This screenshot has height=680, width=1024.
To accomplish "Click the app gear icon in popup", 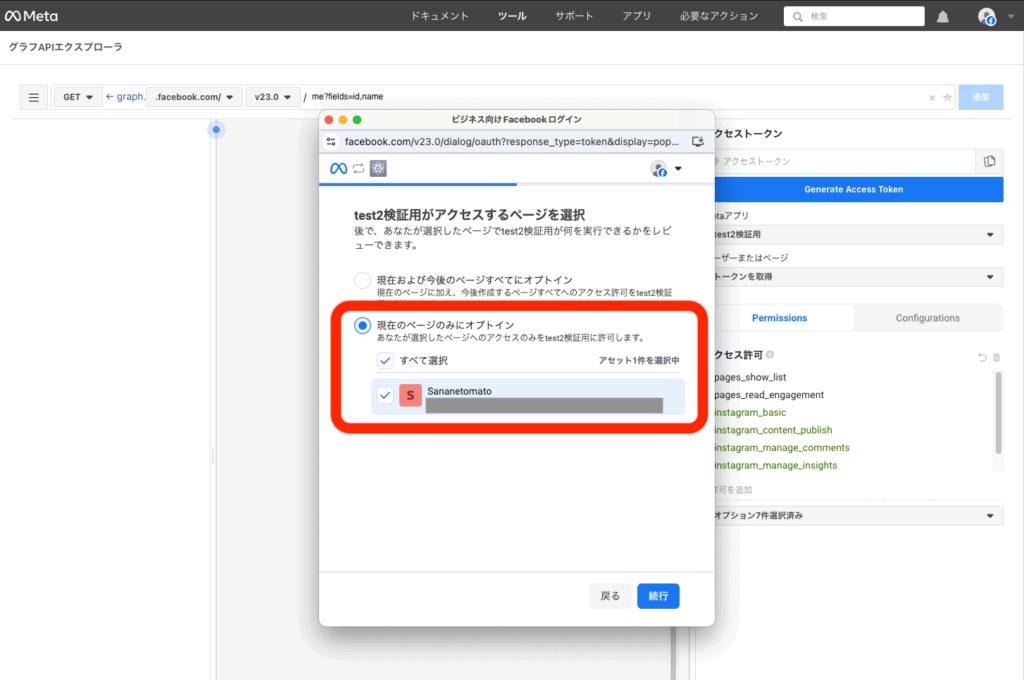I will 378,169.
